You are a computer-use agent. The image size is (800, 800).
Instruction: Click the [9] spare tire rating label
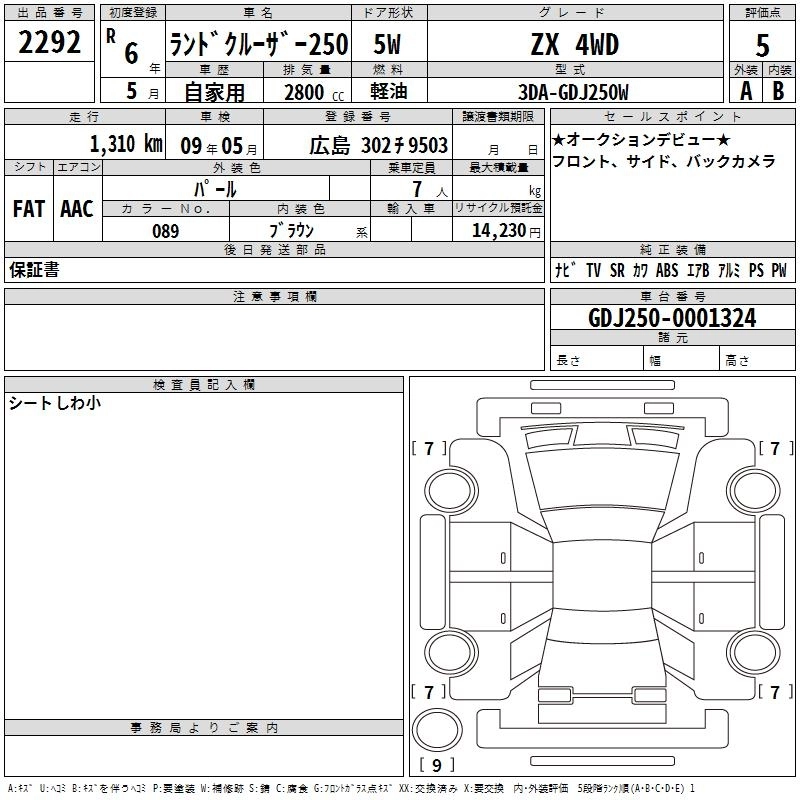click(436, 765)
